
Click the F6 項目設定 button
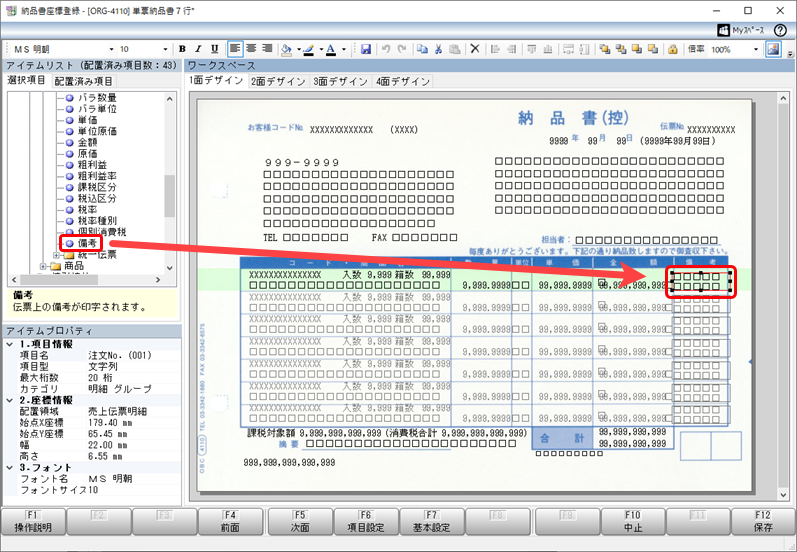coord(365,521)
